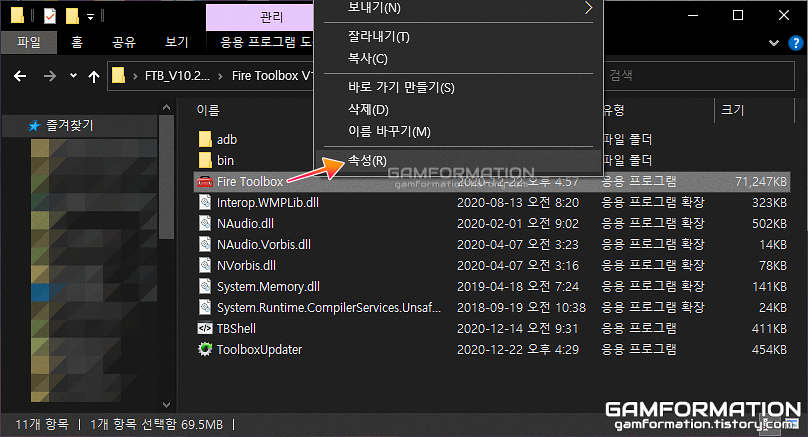The image size is (808, 437).
Task: Switch to the 보기 ribbon tab
Action: point(176,42)
